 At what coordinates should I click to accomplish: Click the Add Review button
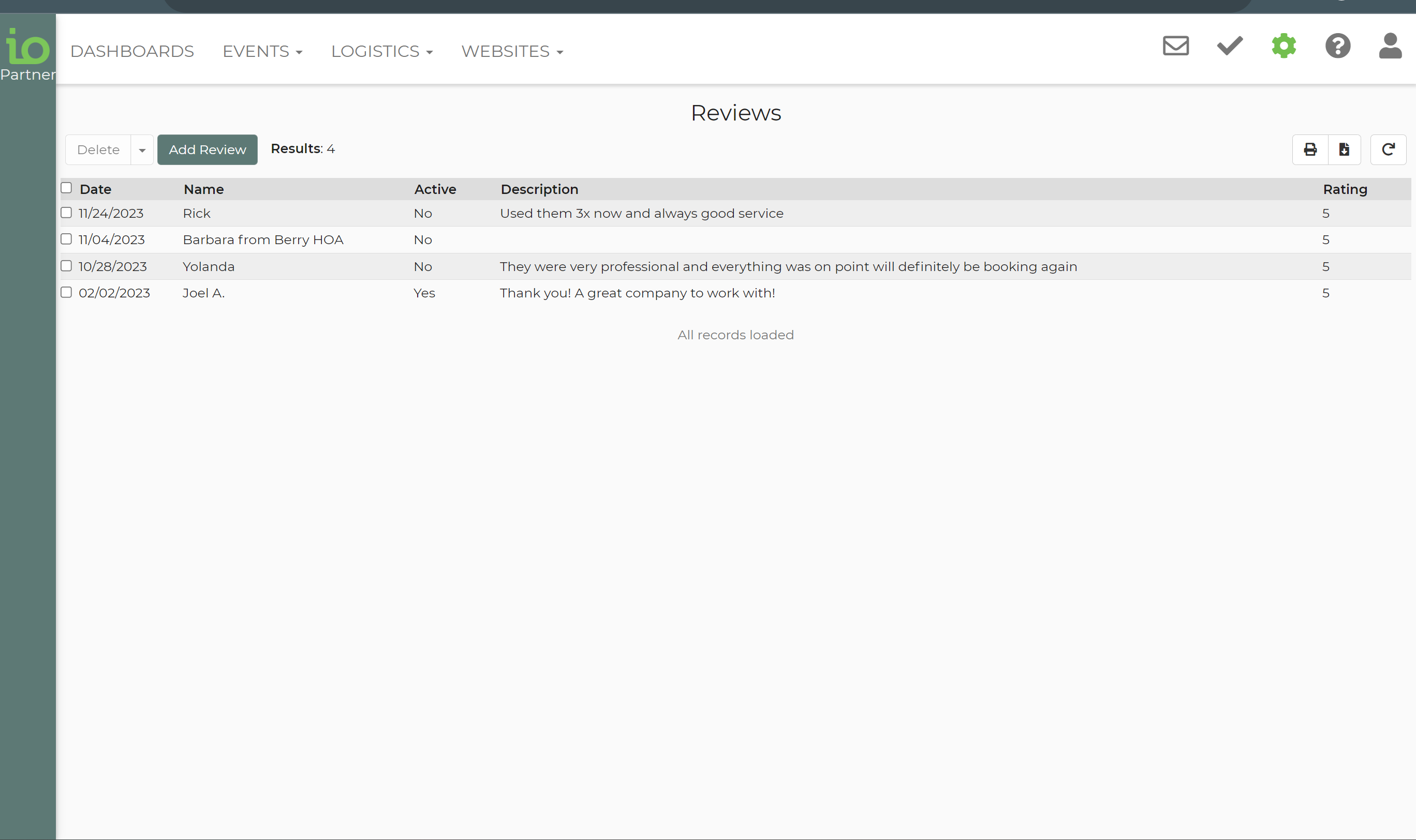click(x=208, y=150)
